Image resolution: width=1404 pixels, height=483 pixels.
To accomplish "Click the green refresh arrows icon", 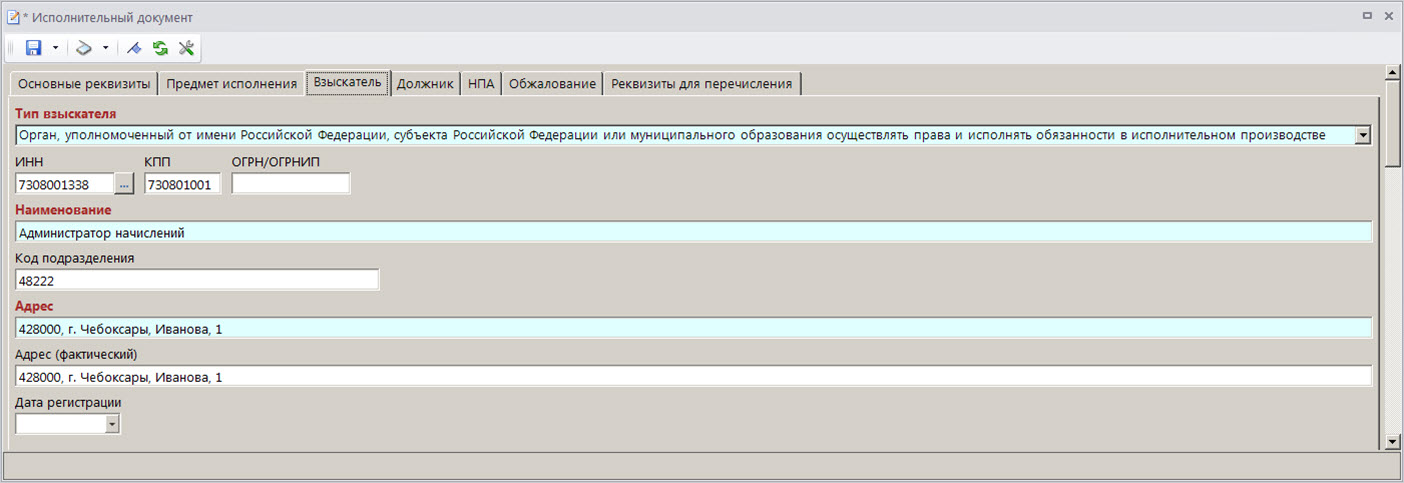I will (160, 48).
